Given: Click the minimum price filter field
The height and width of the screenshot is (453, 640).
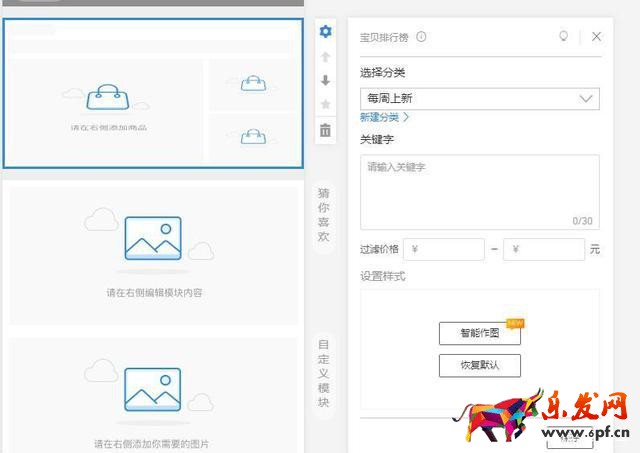Looking at the screenshot, I should 444,249.
